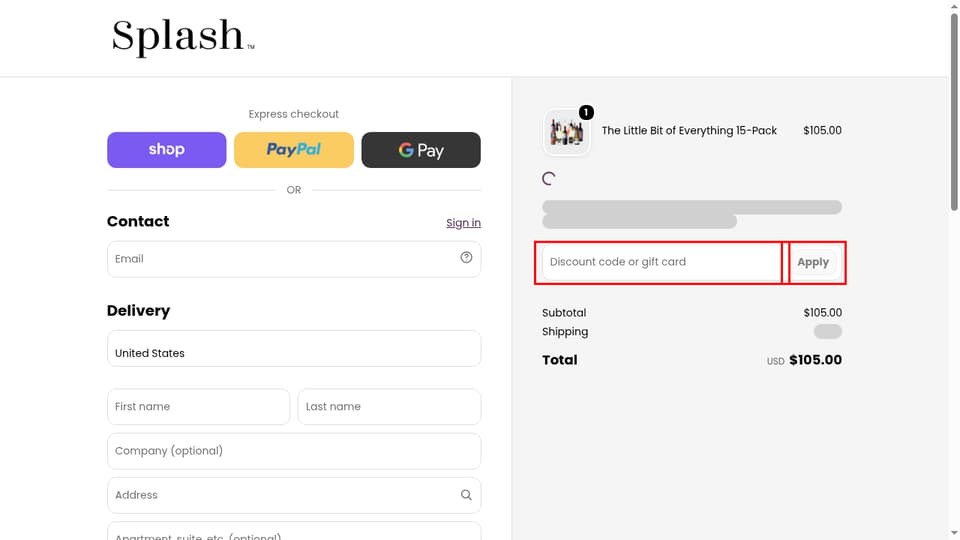
Task: Click the address search magnifier icon
Action: click(467, 495)
